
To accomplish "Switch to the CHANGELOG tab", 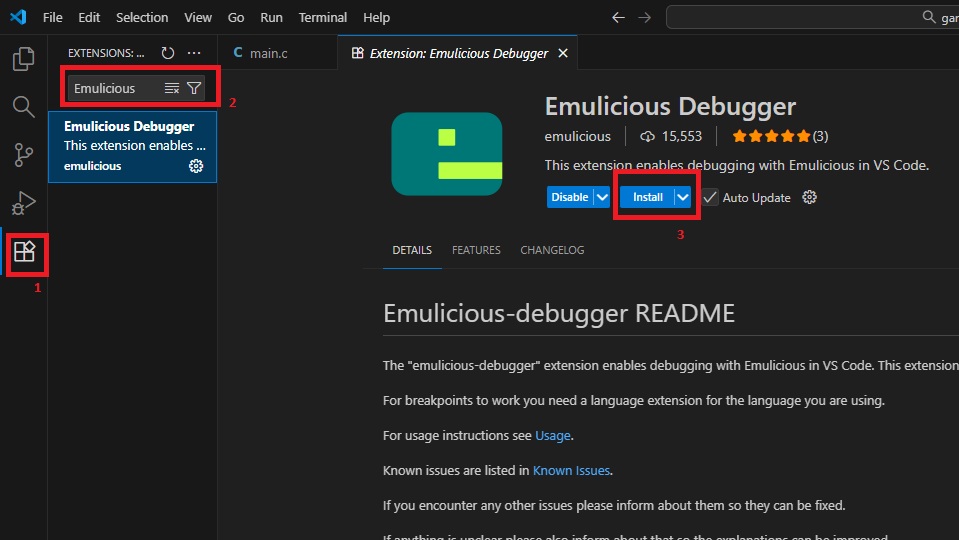I will point(552,250).
